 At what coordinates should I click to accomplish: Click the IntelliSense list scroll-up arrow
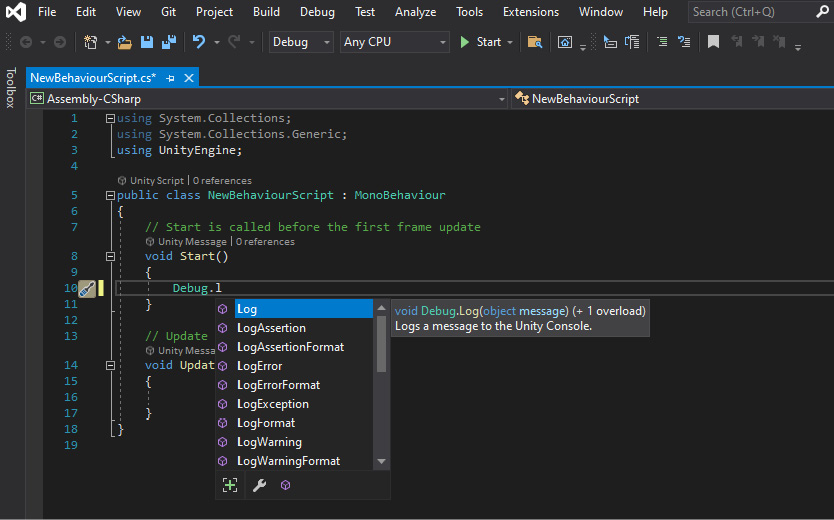point(381,308)
